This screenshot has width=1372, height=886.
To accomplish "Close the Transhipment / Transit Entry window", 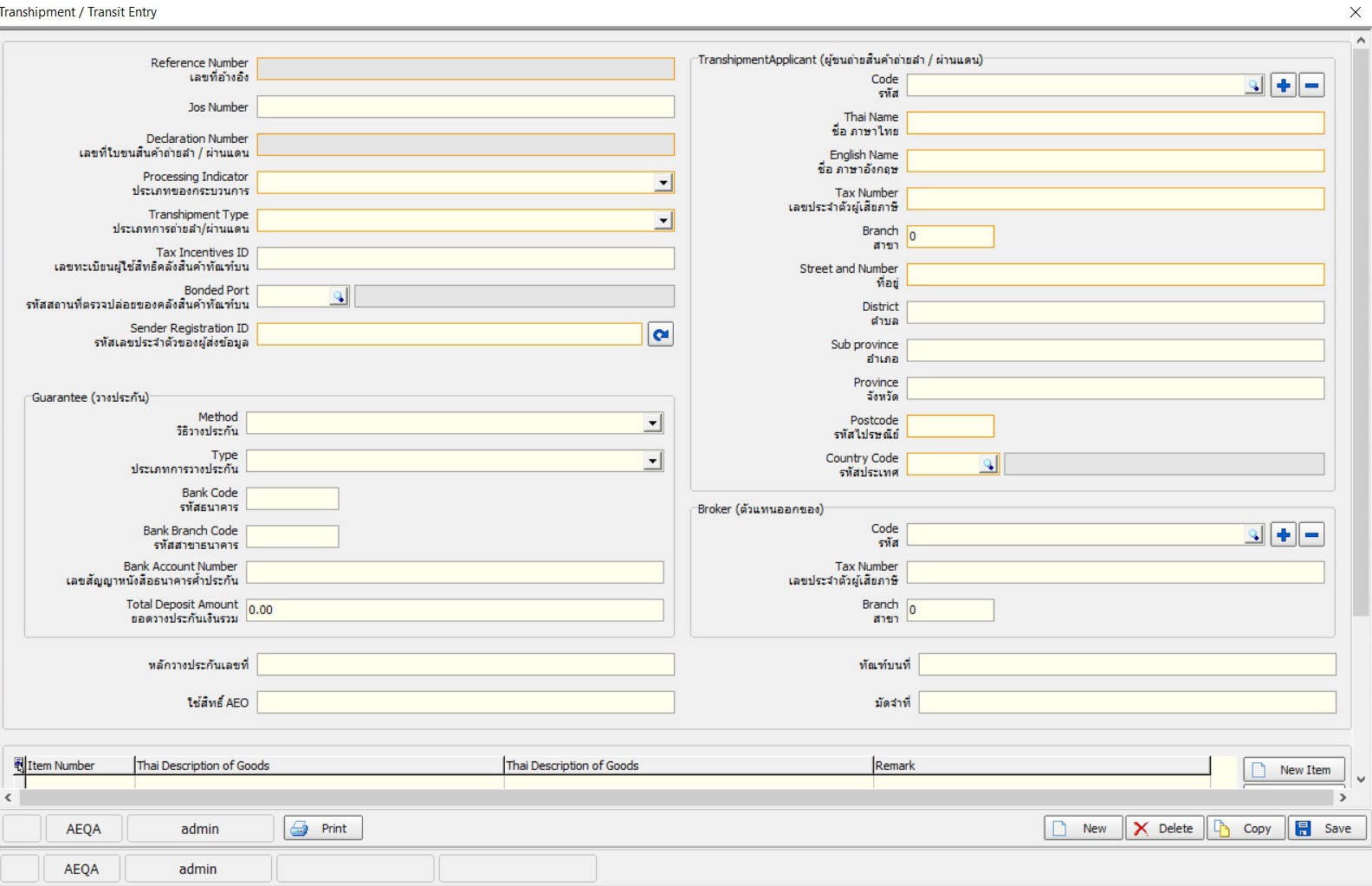I will (x=1356, y=12).
